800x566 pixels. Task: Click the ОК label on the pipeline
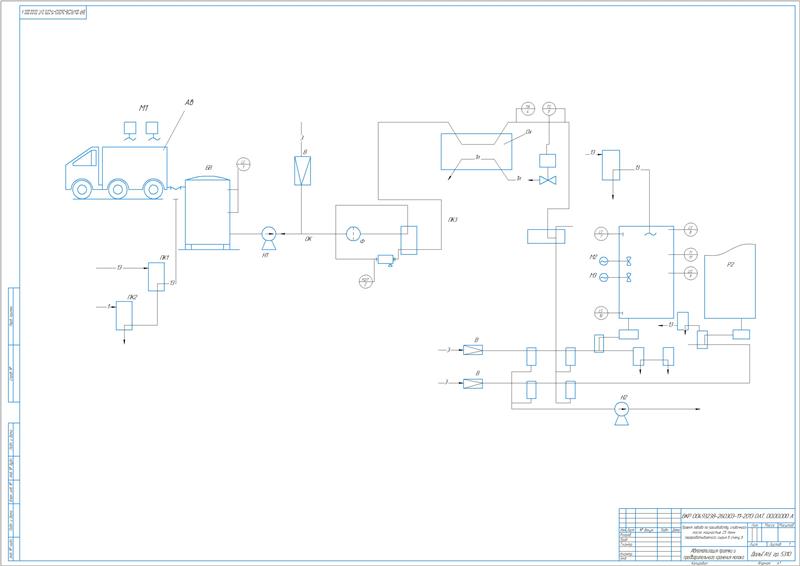tap(308, 238)
